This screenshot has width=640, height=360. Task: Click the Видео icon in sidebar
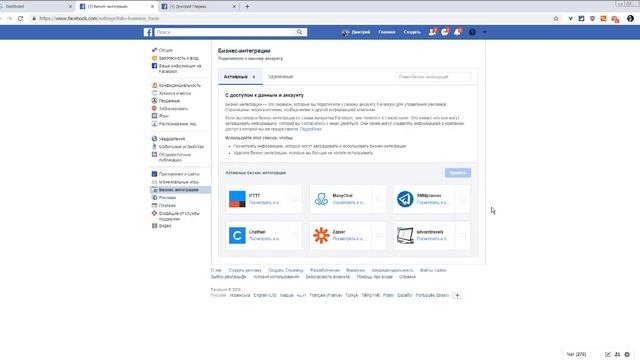tap(154, 226)
